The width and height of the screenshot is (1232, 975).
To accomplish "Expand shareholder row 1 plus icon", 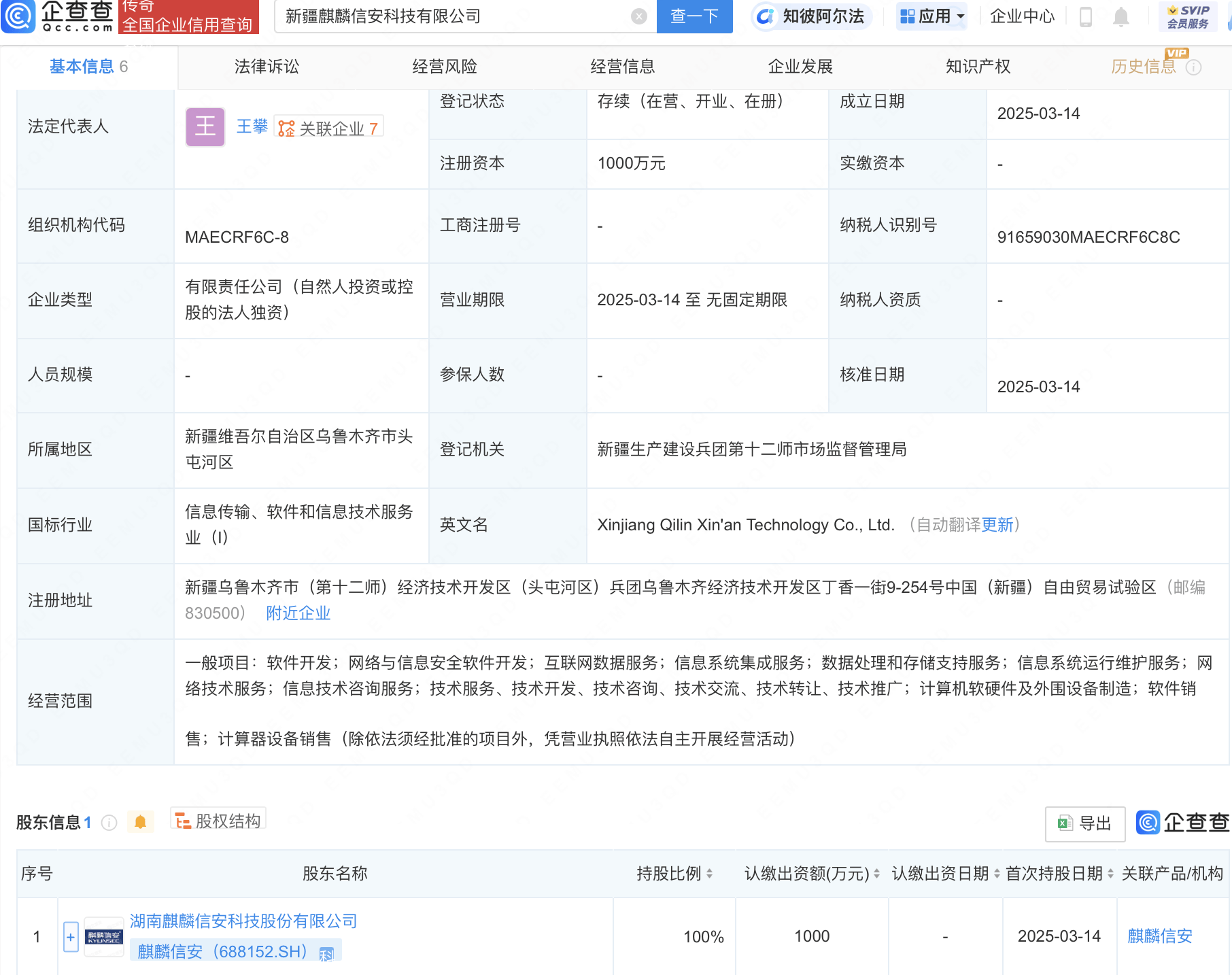I will 71,937.
